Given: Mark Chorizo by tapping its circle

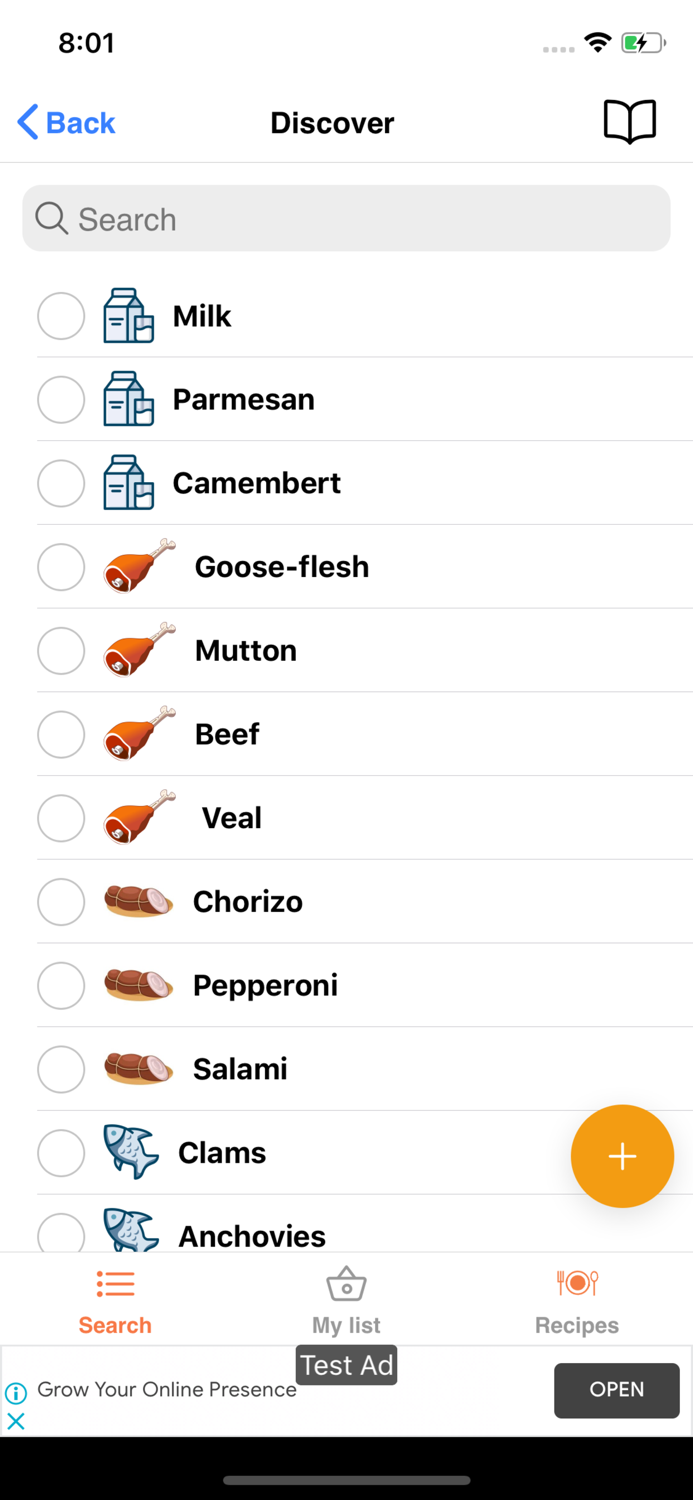Looking at the screenshot, I should tap(61, 902).
